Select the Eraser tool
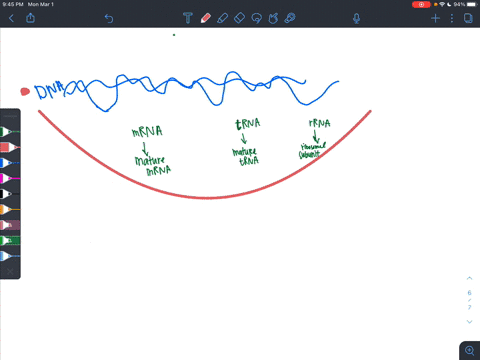 point(239,18)
